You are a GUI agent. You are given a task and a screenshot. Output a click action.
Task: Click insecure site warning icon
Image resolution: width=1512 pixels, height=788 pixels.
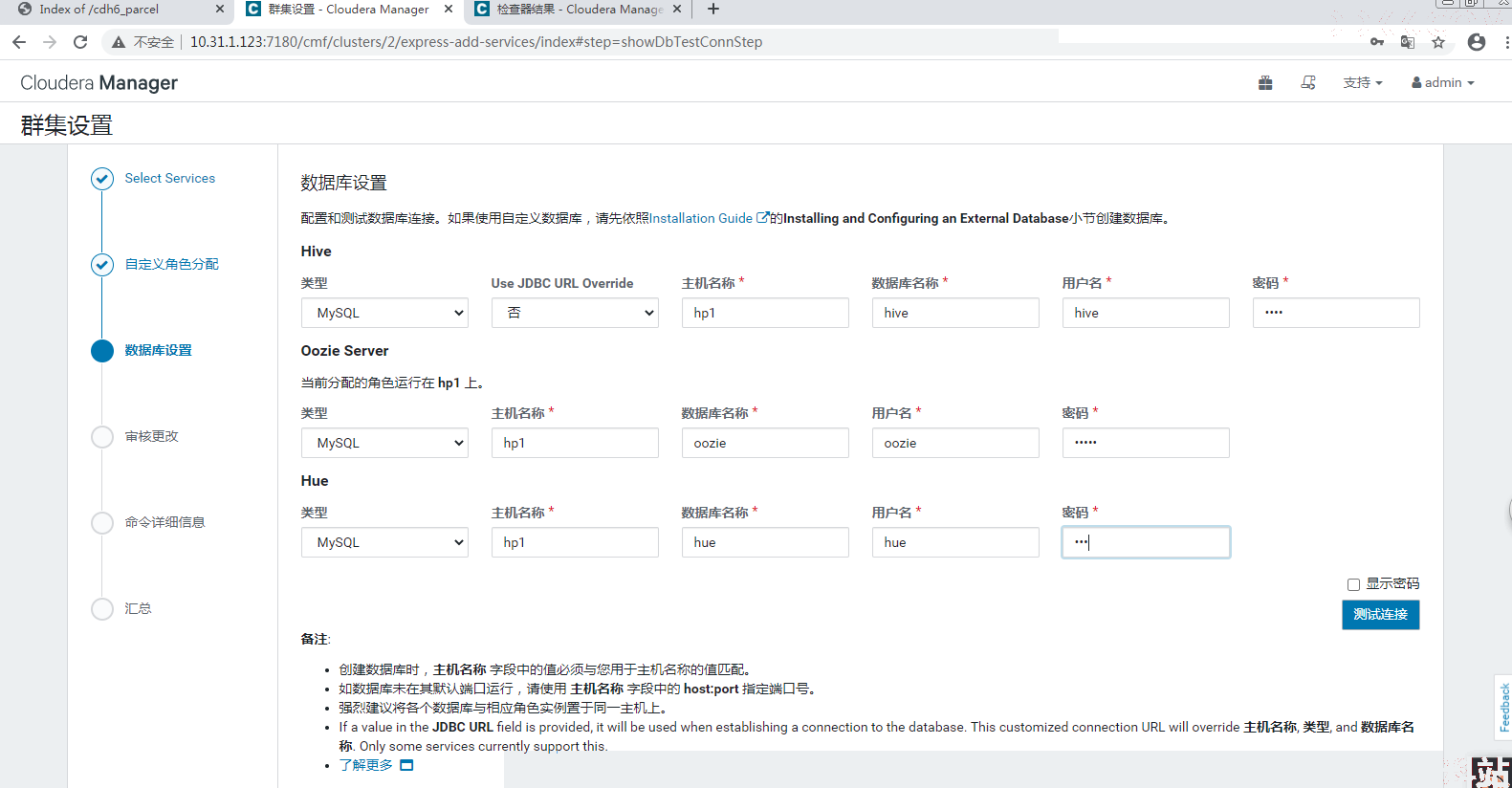pyautogui.click(x=119, y=42)
